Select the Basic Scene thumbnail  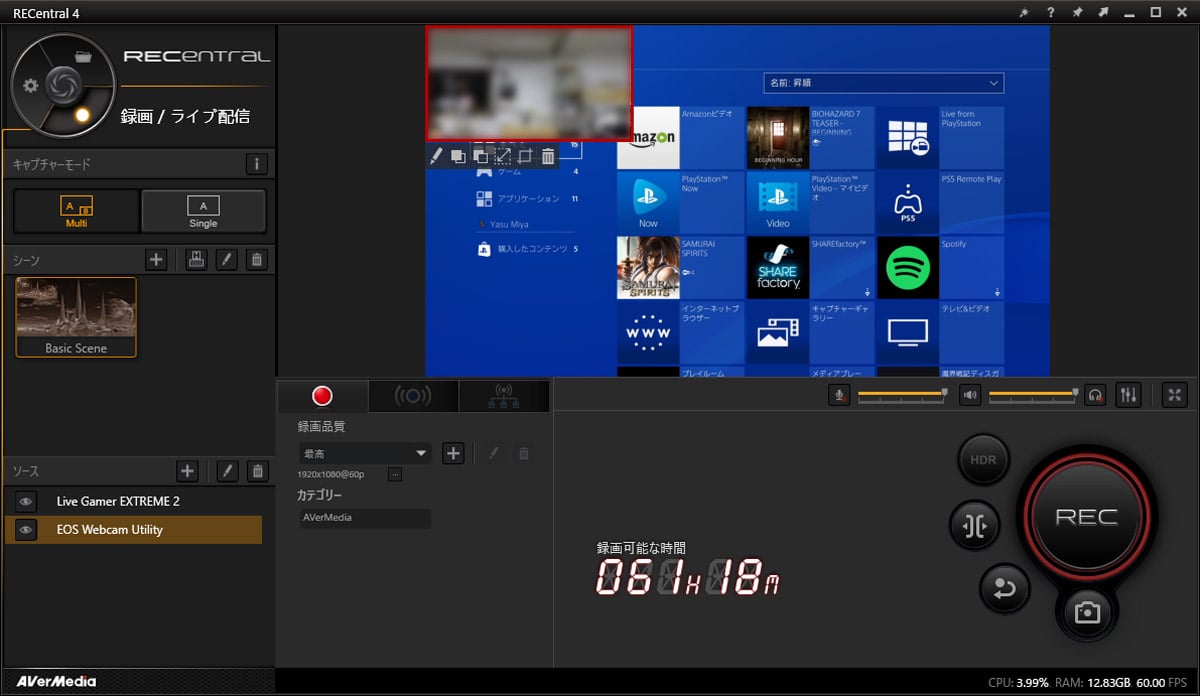click(76, 317)
